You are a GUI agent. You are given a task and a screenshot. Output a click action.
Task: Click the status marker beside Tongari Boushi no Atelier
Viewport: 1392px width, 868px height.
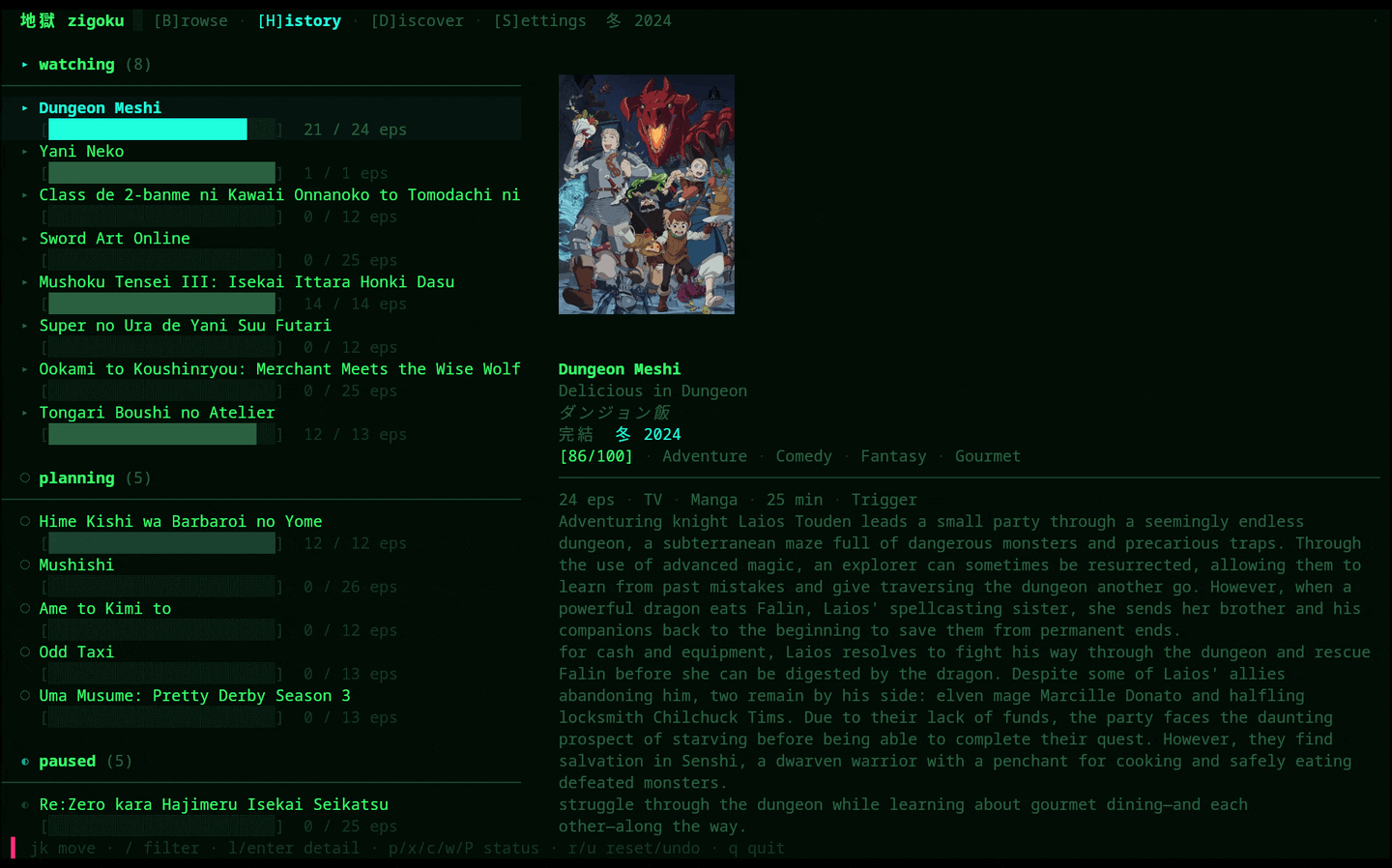click(x=25, y=413)
